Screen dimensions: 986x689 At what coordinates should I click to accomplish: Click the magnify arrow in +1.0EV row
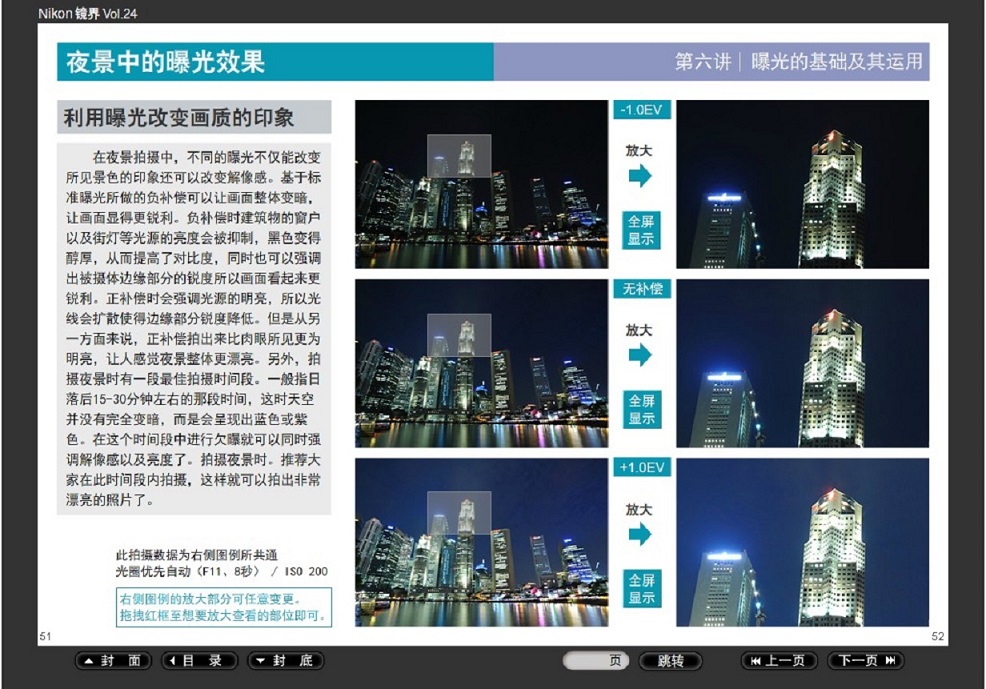[x=640, y=534]
